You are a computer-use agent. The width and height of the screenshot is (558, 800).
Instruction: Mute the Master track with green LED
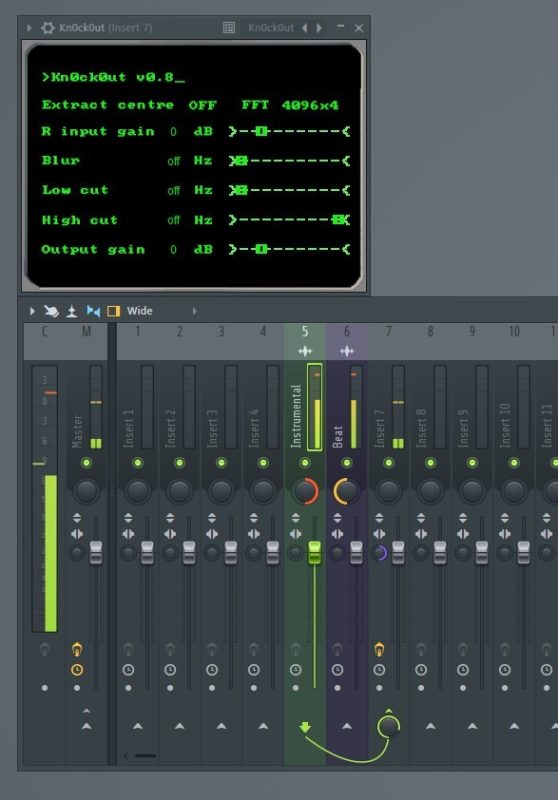(86, 463)
